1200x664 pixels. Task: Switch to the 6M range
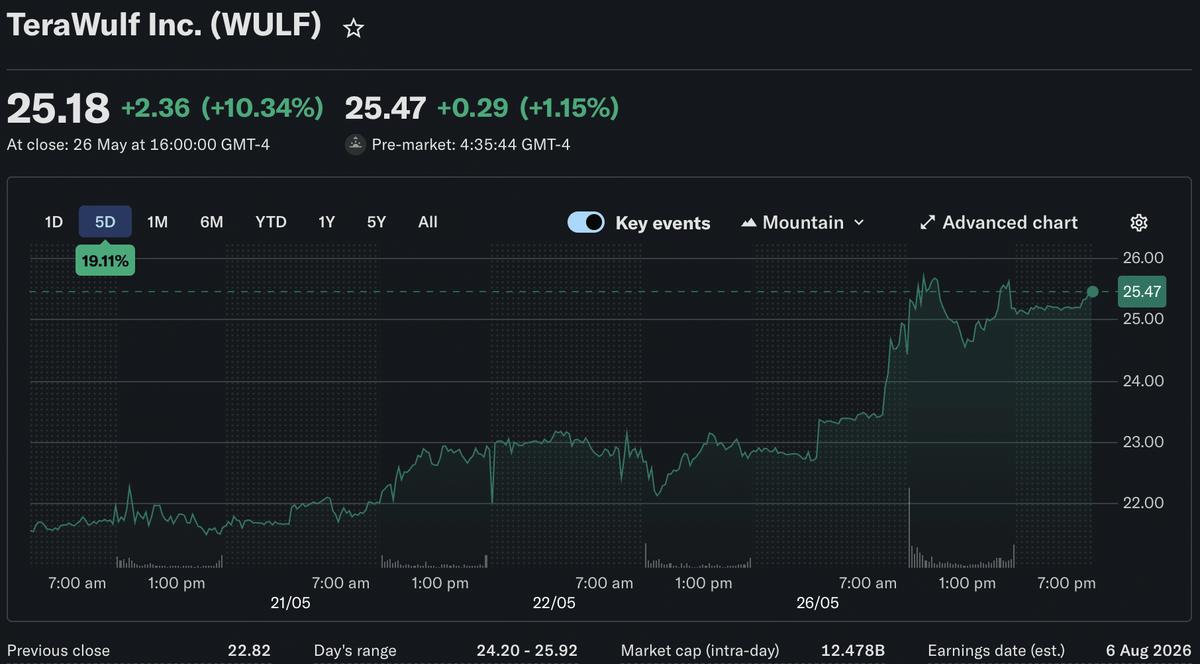click(x=211, y=222)
